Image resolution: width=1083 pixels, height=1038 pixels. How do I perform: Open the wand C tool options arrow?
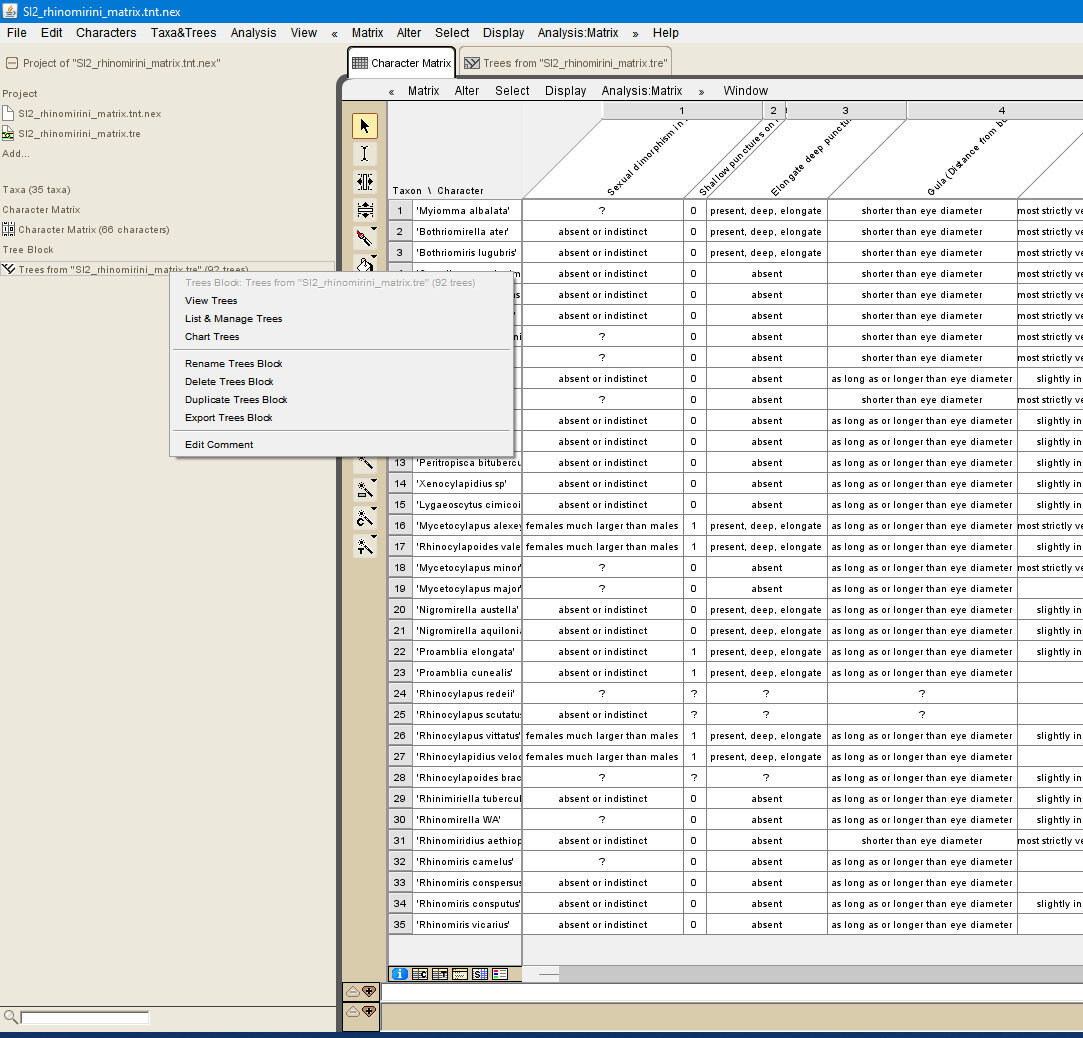(x=374, y=509)
